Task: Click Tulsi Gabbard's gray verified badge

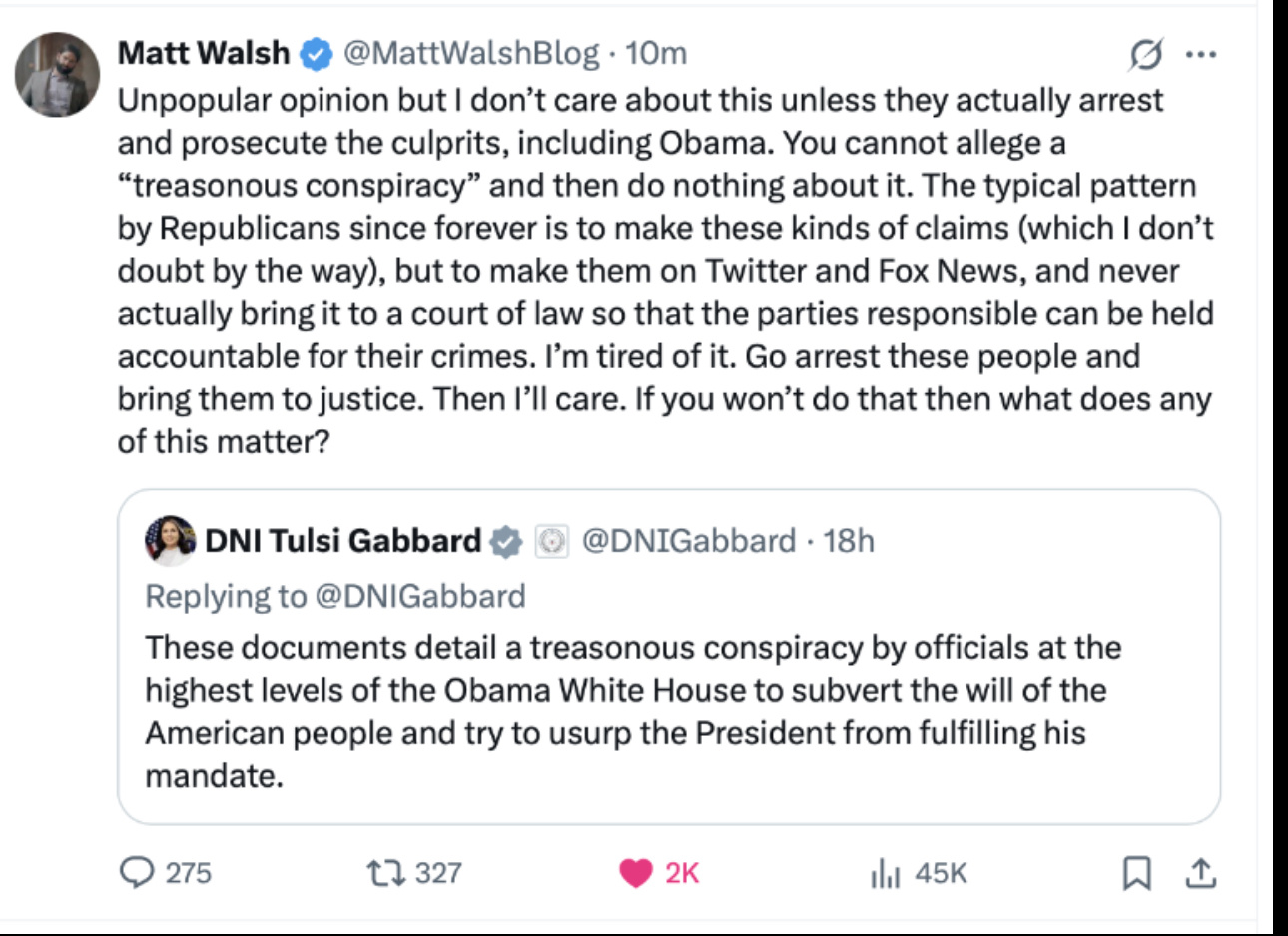Action: tap(506, 542)
